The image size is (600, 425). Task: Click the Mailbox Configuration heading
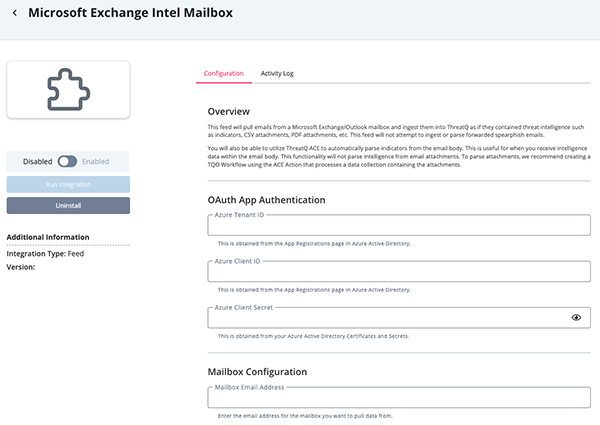coord(257,372)
